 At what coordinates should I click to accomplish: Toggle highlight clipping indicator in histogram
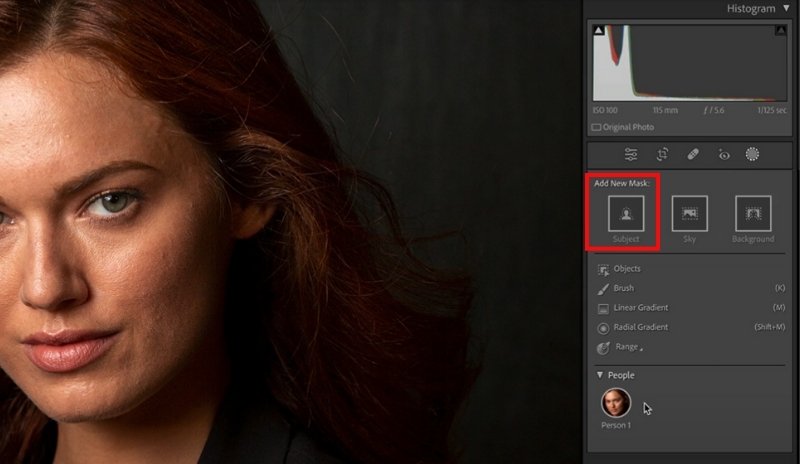[x=781, y=30]
